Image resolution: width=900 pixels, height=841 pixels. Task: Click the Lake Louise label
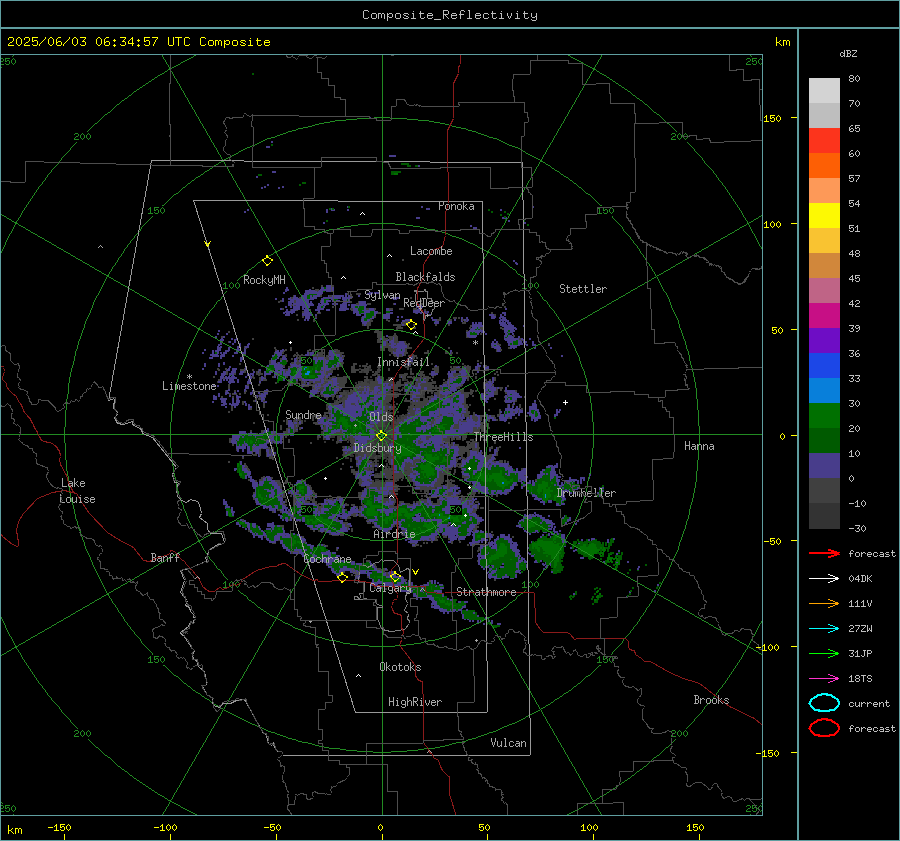[x=77, y=491]
